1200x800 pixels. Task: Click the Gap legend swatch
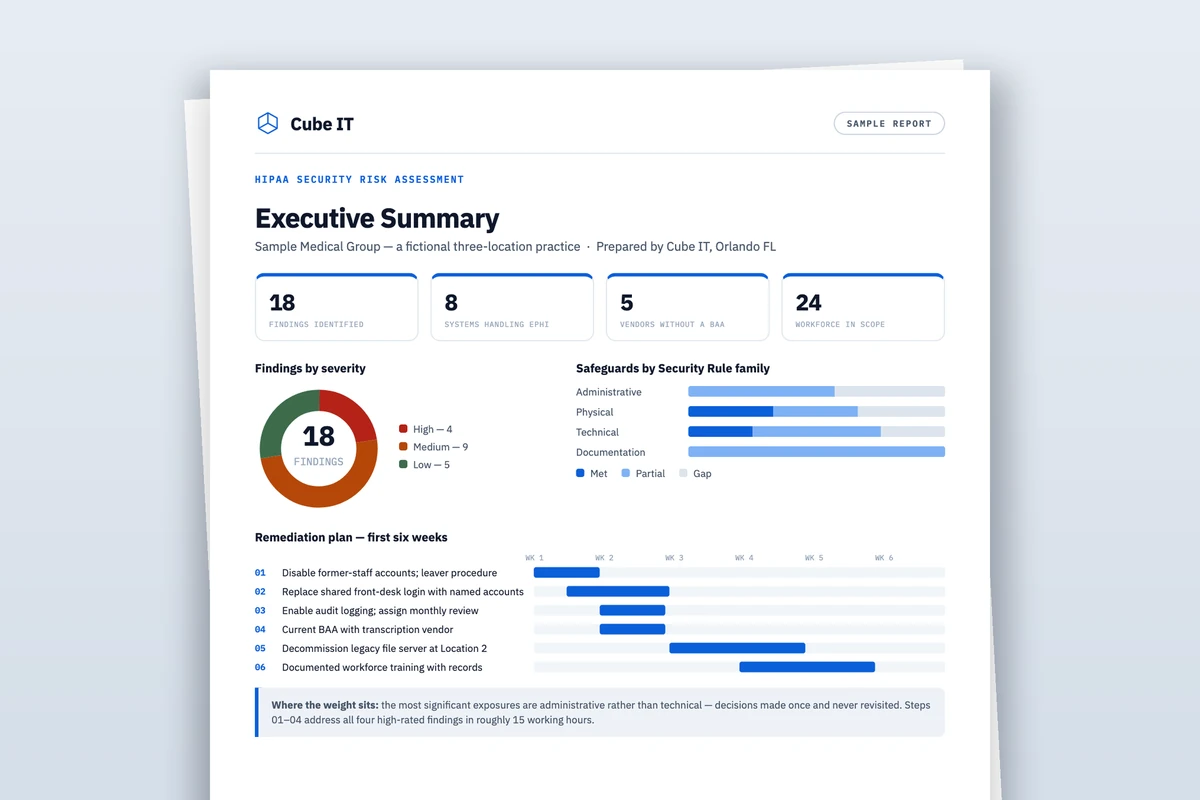pyautogui.click(x=683, y=473)
